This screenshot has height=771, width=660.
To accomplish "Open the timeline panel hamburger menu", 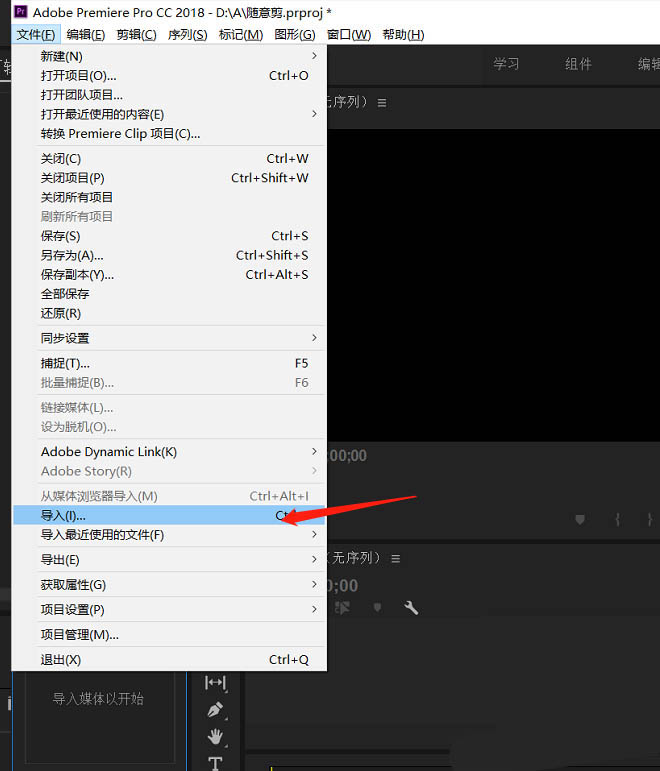I will click(396, 558).
